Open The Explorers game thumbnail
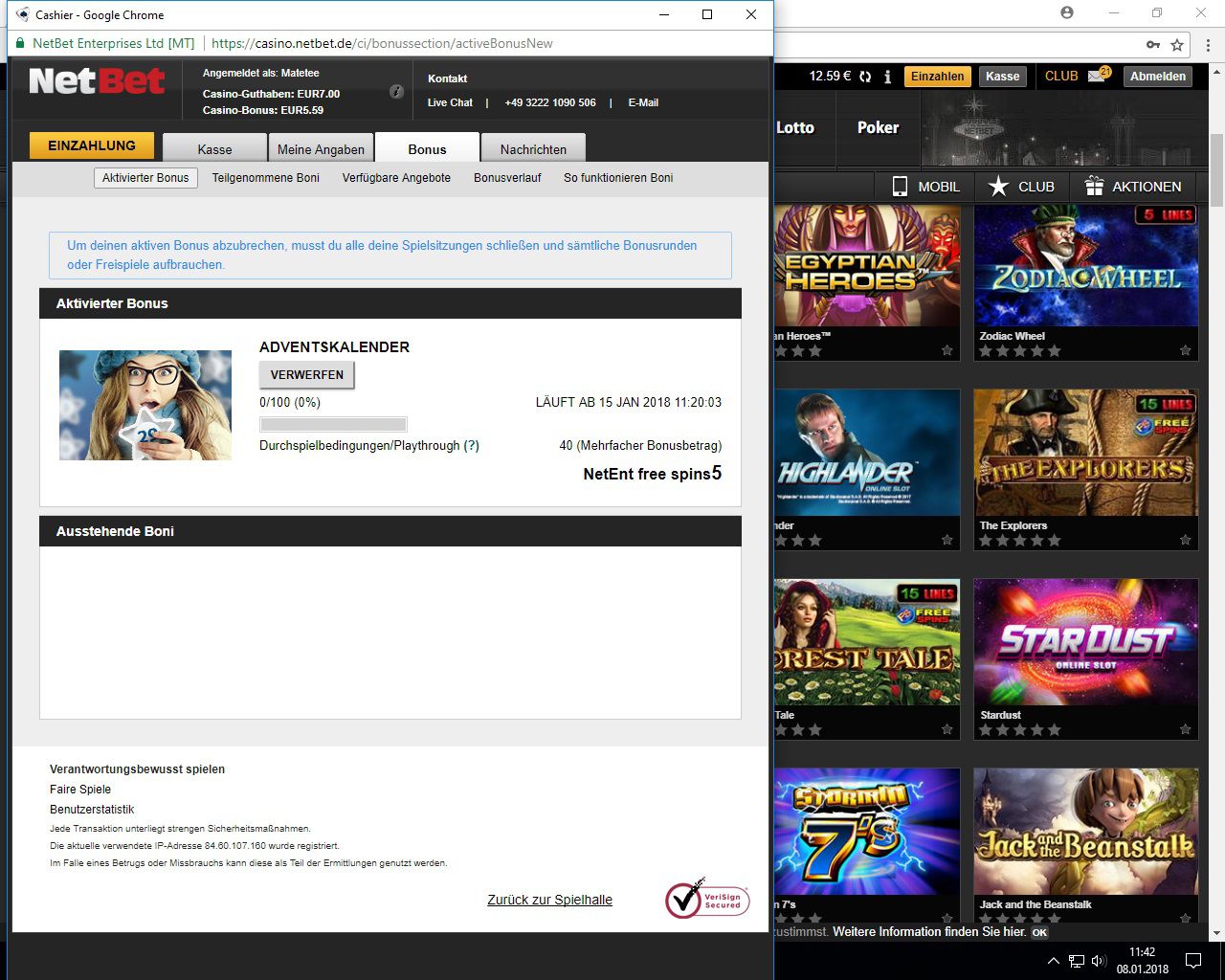The height and width of the screenshot is (980, 1225). [1086, 453]
